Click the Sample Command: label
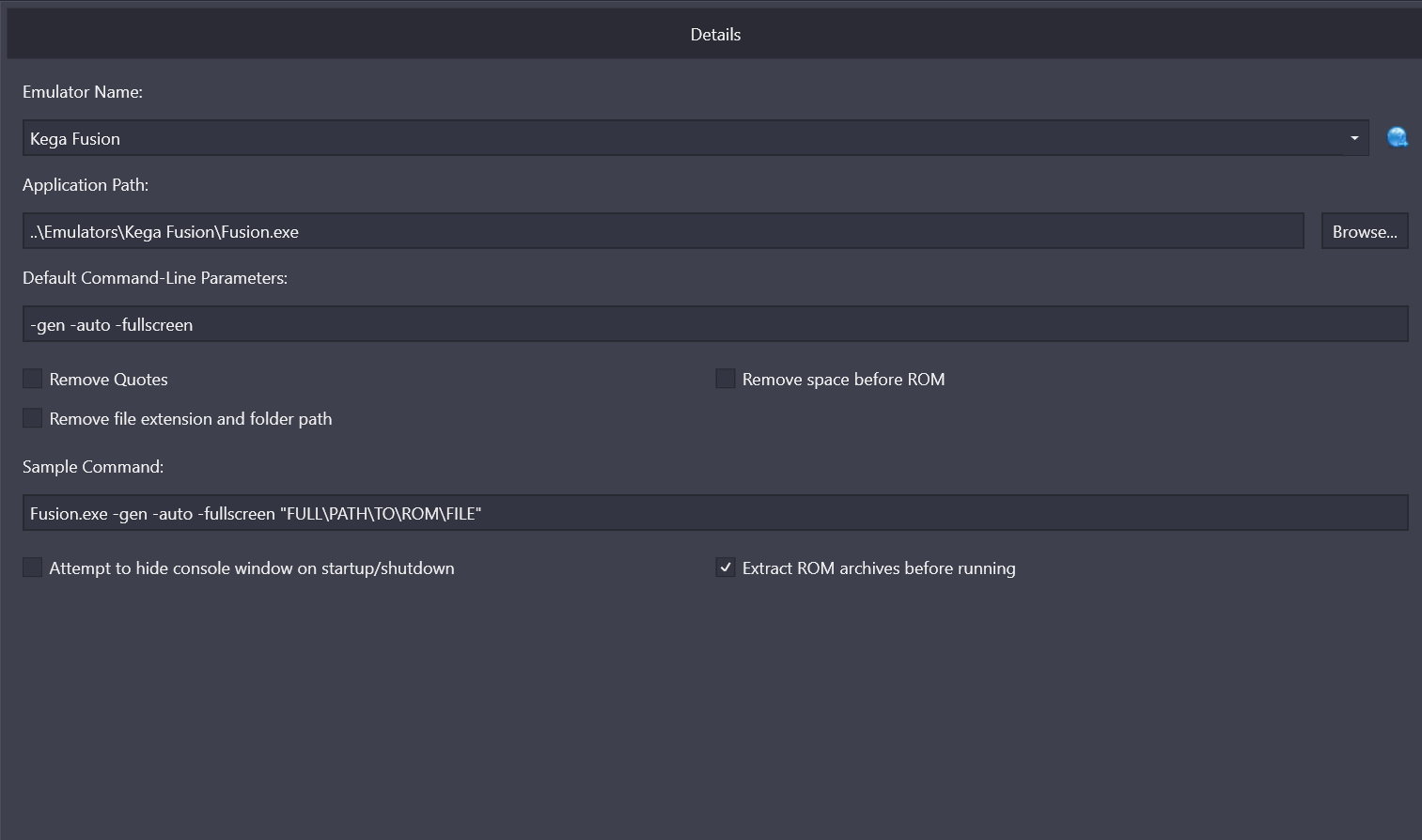Viewport: 1422px width, 840px height. click(93, 467)
